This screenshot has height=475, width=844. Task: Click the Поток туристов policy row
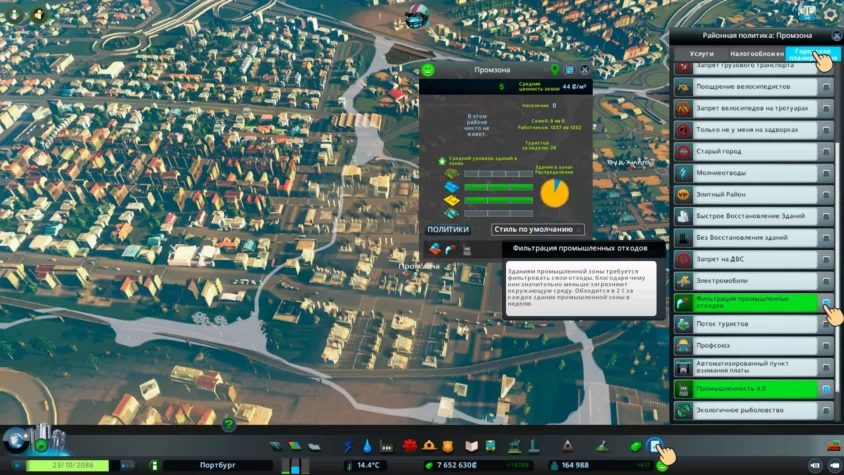click(x=754, y=324)
